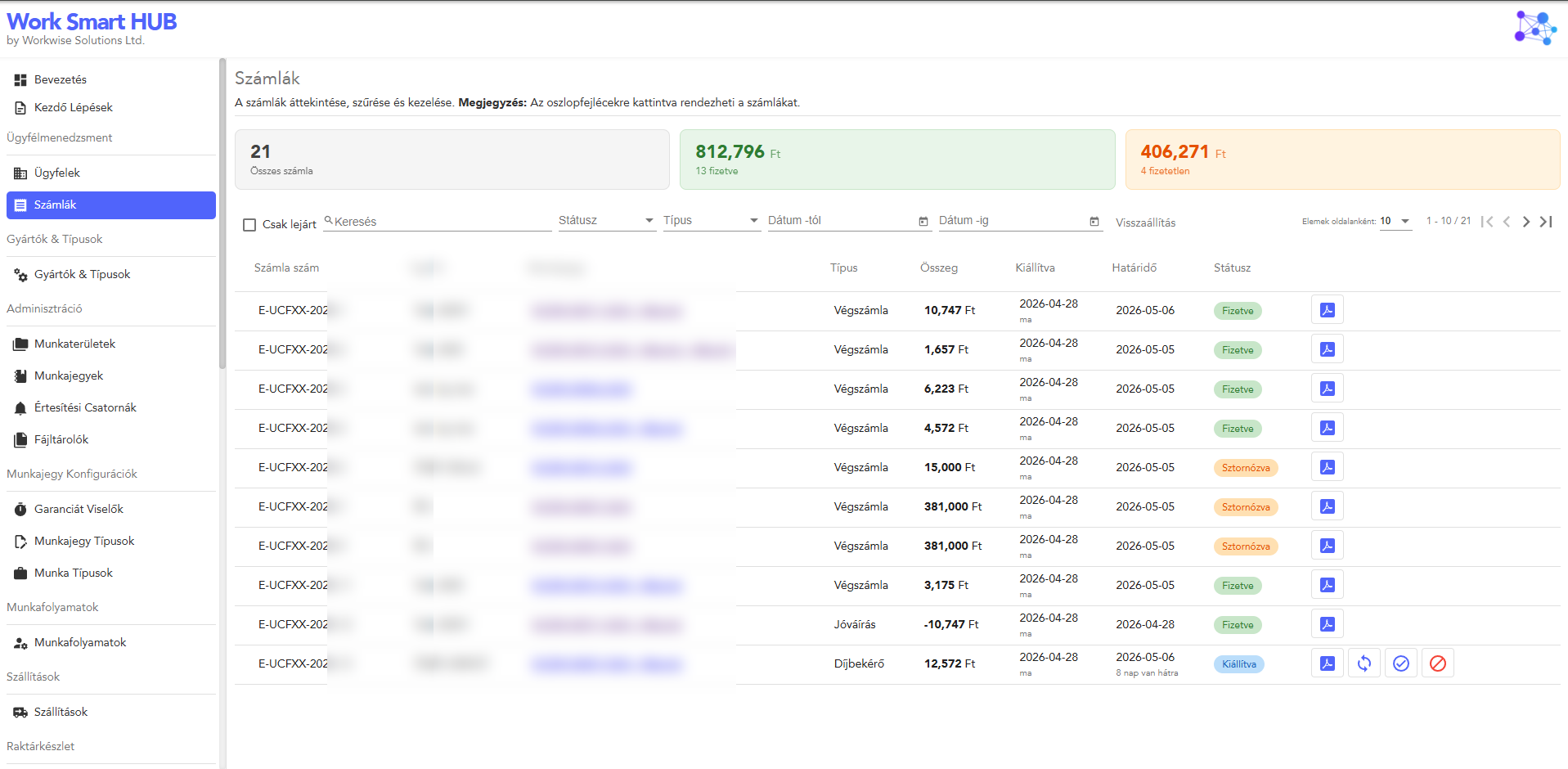Open PDF for the 15,000 Ft invoice
Viewport: 1568px width, 769px height.
point(1327,467)
